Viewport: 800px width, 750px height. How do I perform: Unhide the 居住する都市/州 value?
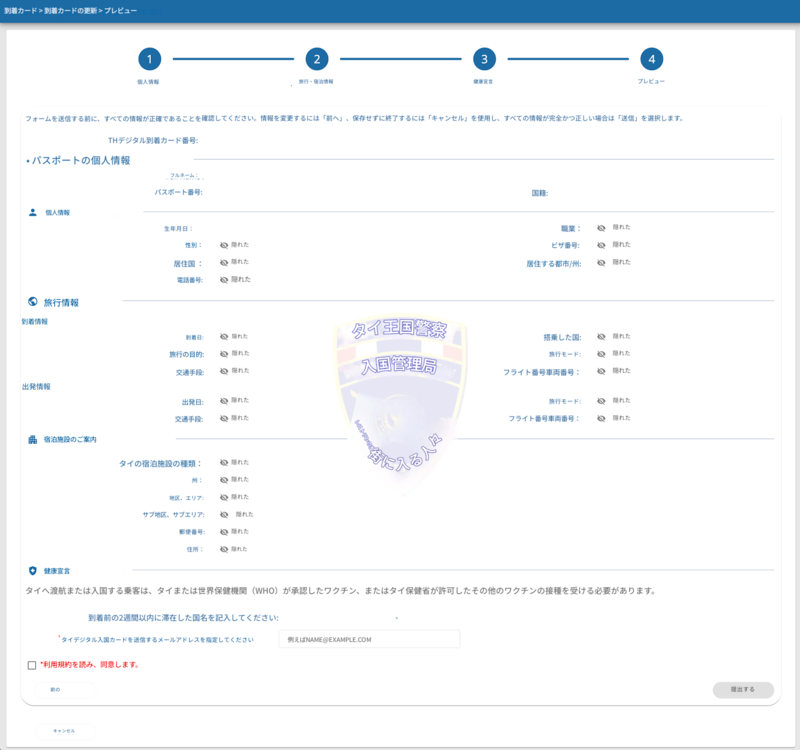pos(602,262)
